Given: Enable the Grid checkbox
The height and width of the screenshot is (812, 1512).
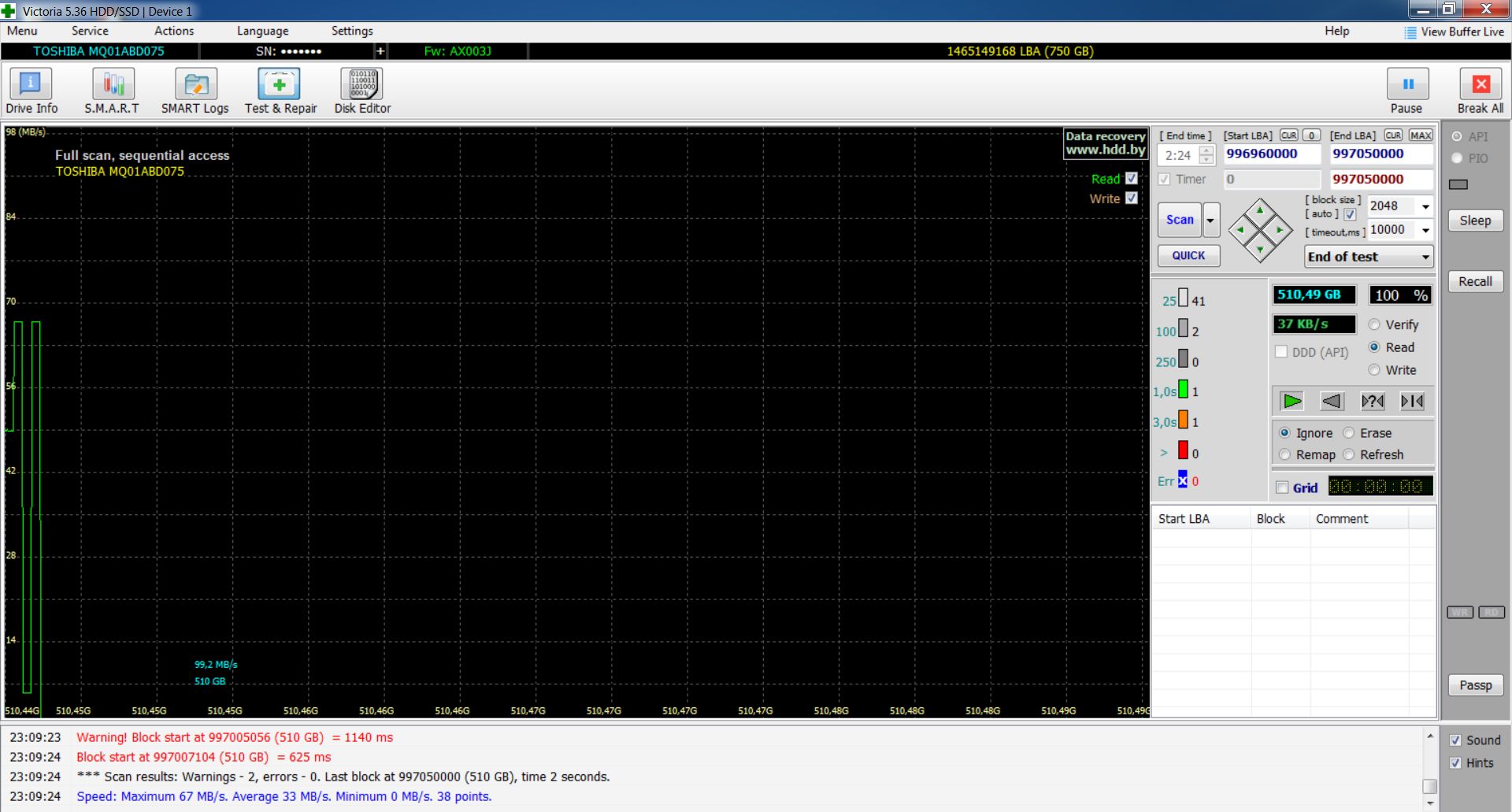Looking at the screenshot, I should pyautogui.click(x=1282, y=488).
